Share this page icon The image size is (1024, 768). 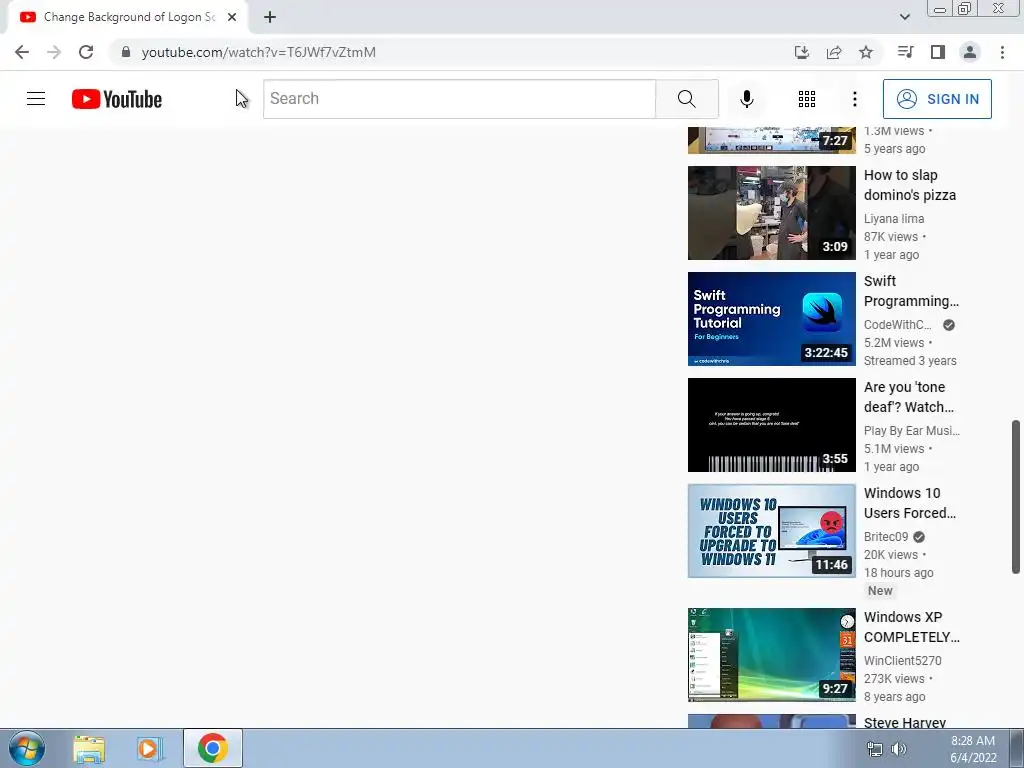point(834,52)
